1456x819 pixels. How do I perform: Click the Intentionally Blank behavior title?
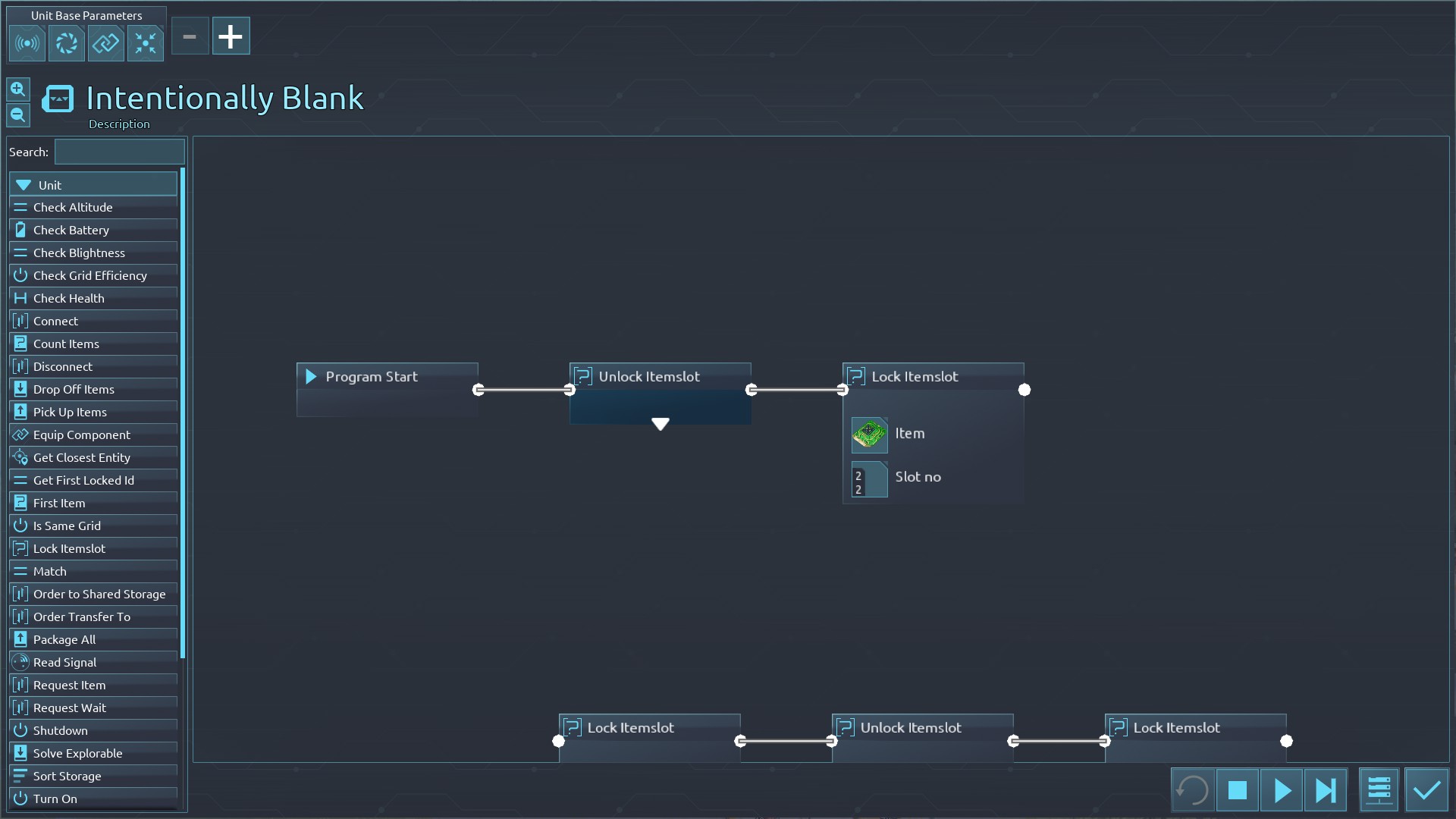[224, 99]
